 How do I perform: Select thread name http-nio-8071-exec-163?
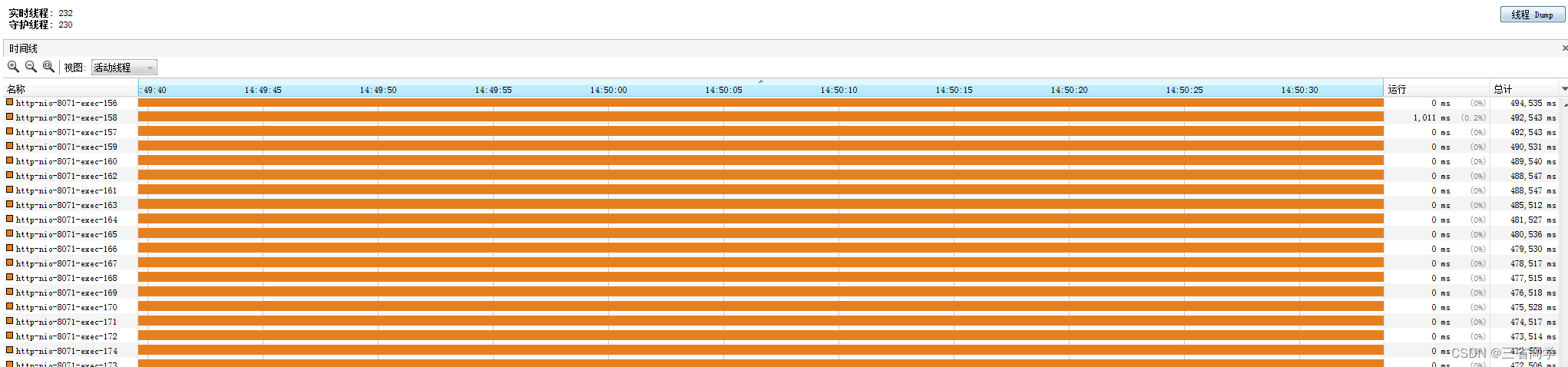click(x=67, y=205)
